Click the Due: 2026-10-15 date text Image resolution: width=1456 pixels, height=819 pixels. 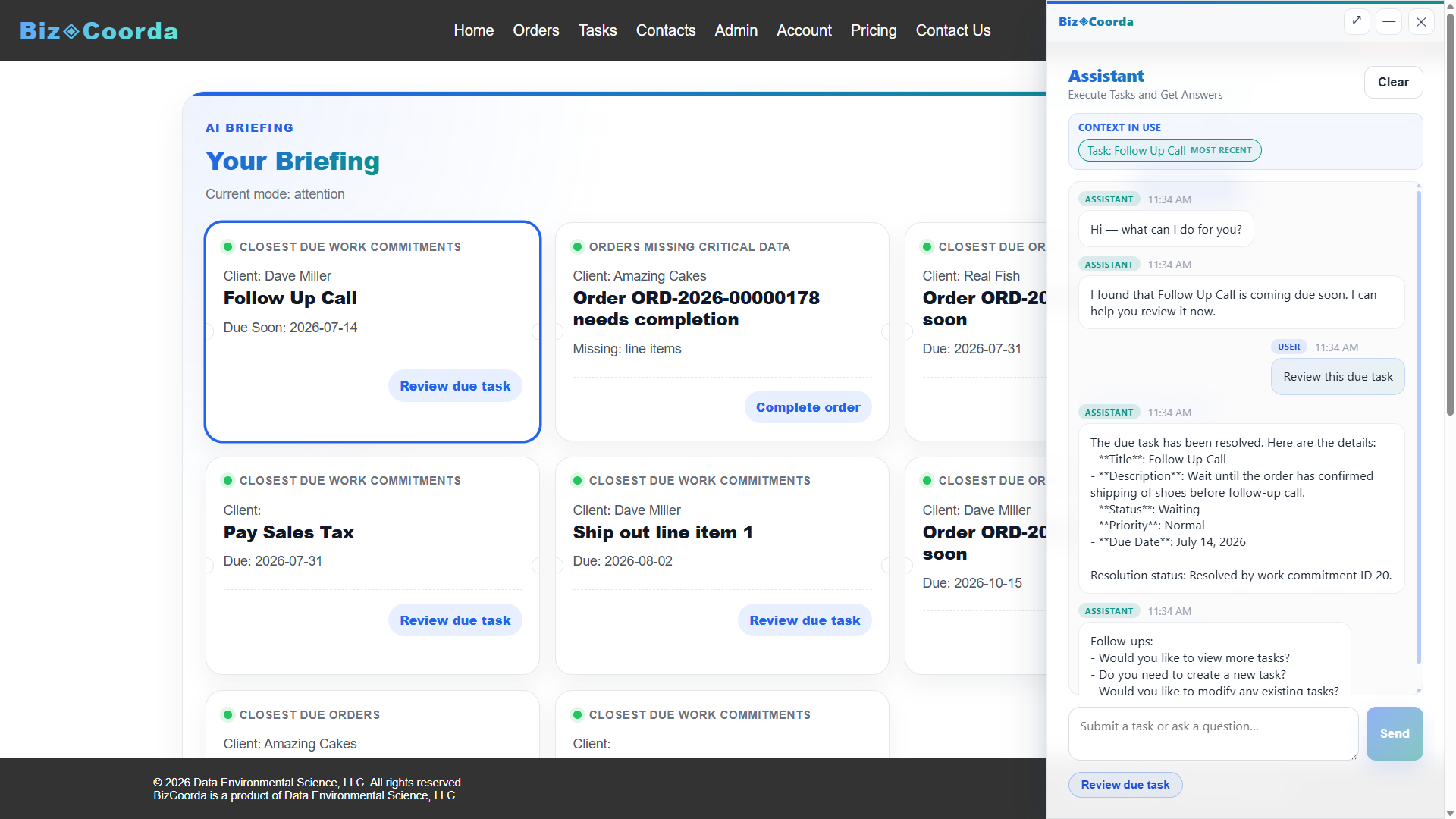[972, 583]
